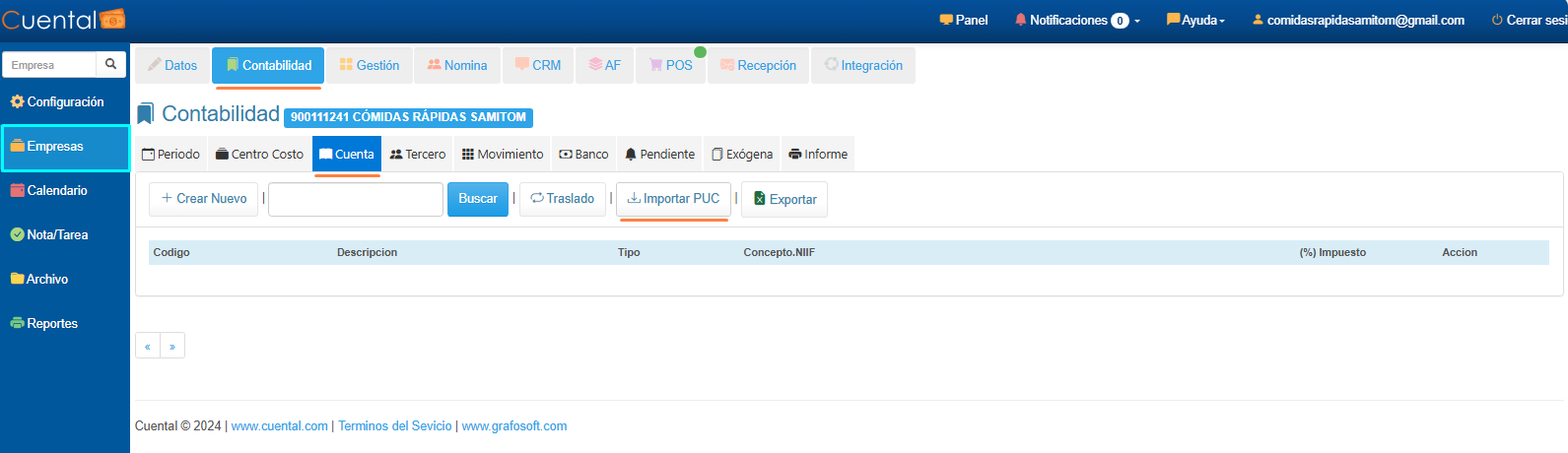Click Importar PUC button
Image resolution: width=1568 pixels, height=453 pixels.
(674, 199)
